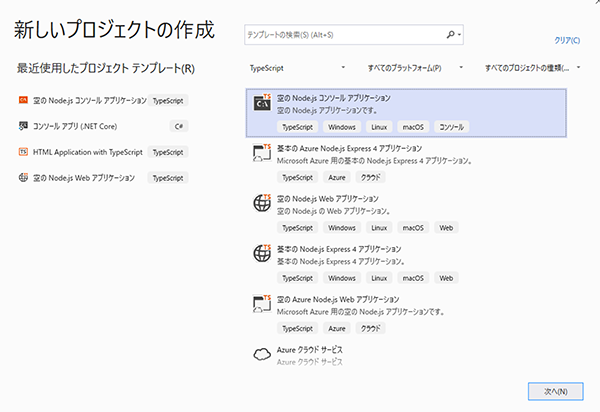Select 基本の Node.js Express 4 アプリケーション template title
Image resolution: width=600 pixels, height=412 pixels.
click(x=339, y=249)
